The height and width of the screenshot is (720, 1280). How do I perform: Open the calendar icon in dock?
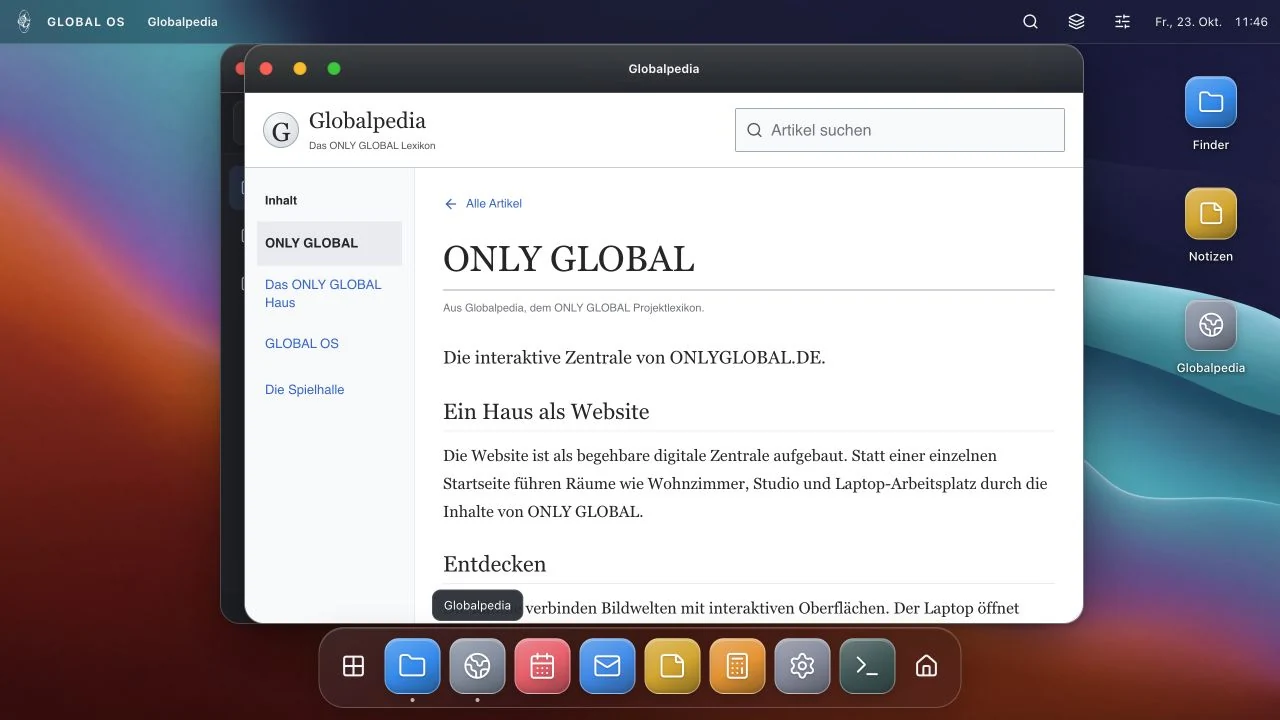(x=542, y=666)
